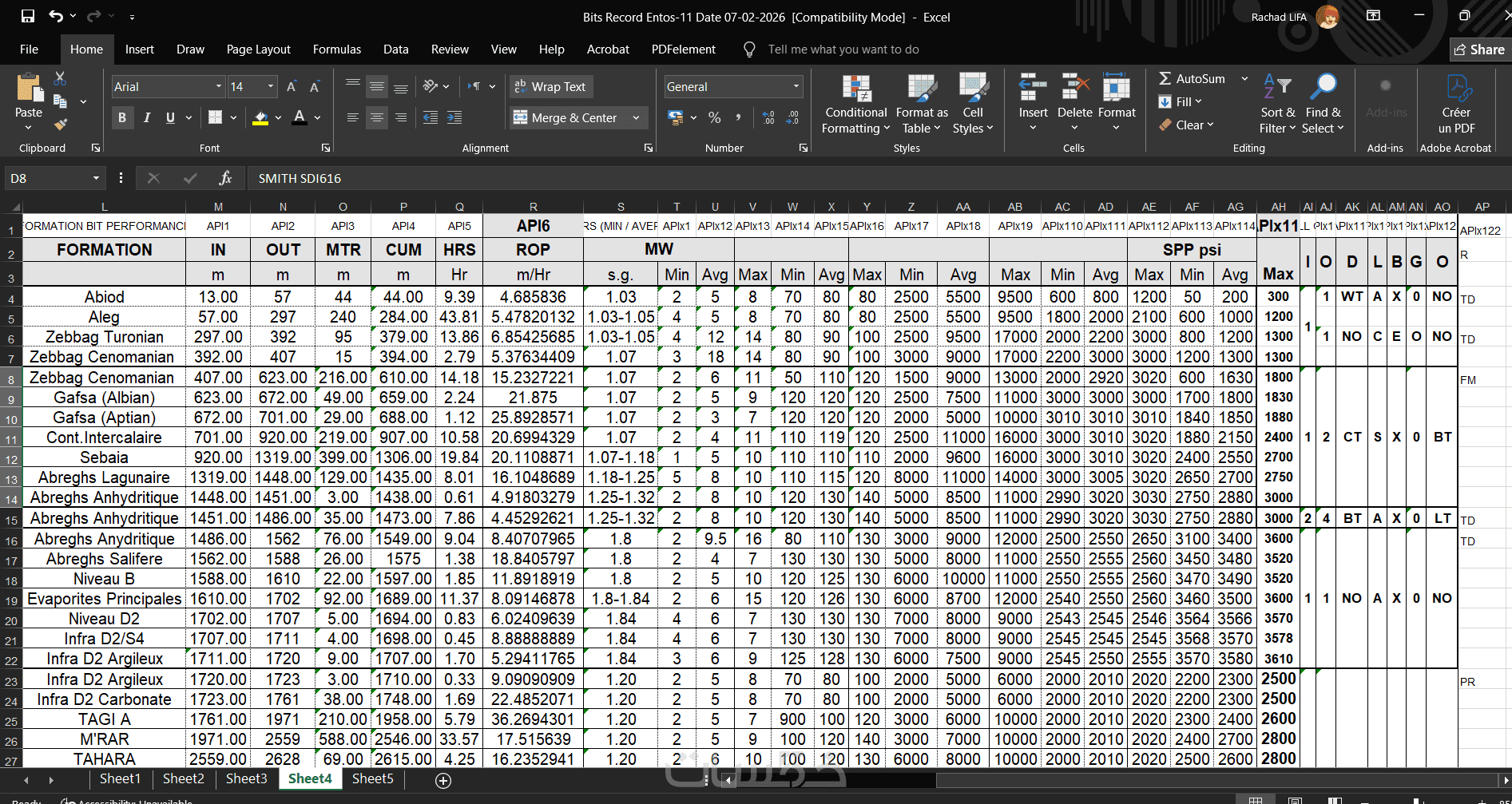Click the Share button

(1480, 50)
